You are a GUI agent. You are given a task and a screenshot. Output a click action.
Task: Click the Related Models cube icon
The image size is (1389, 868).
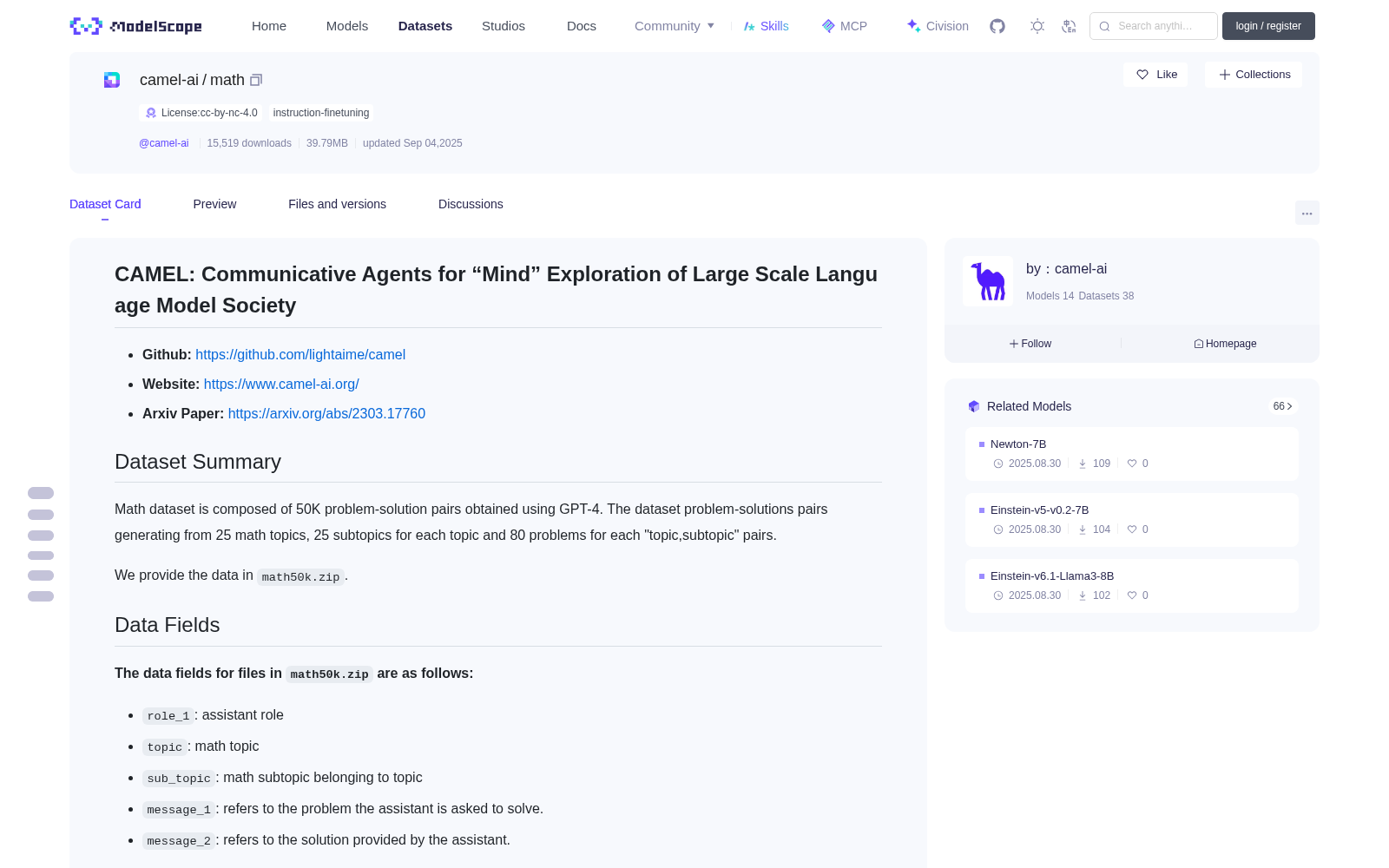pyautogui.click(x=974, y=406)
